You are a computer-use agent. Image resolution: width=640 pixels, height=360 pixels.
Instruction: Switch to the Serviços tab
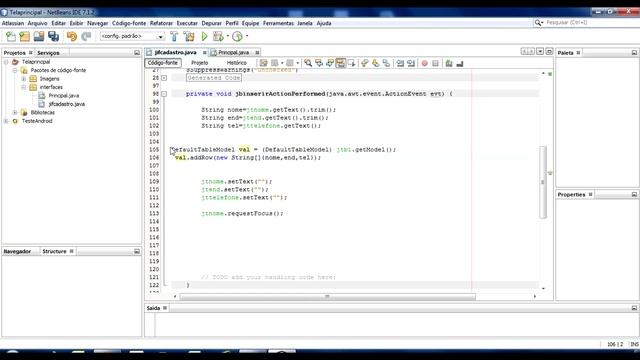pos(48,53)
